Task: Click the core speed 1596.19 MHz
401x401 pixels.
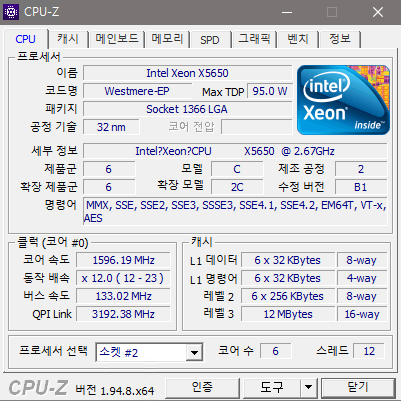Action: point(123,260)
